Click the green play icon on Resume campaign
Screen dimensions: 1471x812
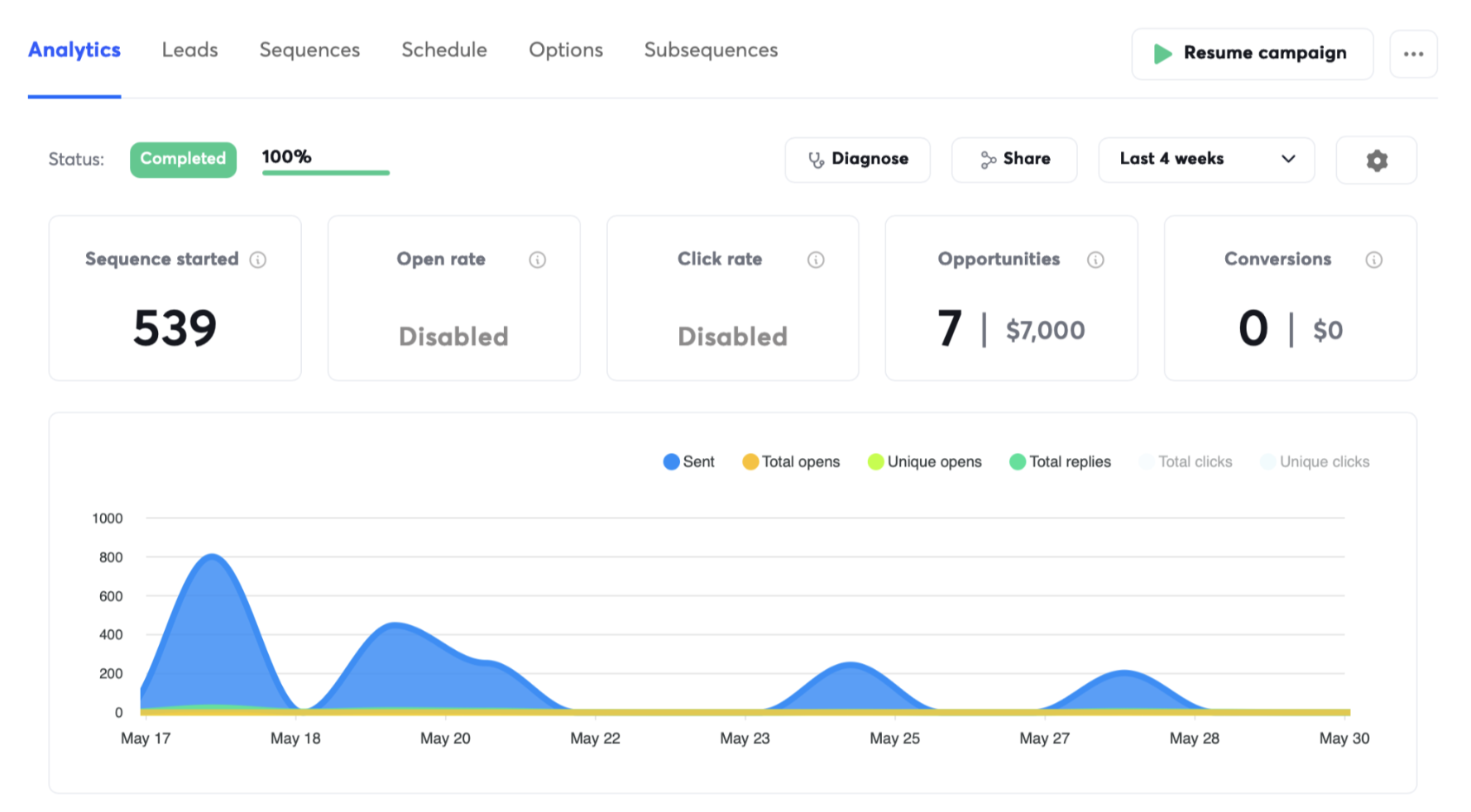click(x=1162, y=54)
